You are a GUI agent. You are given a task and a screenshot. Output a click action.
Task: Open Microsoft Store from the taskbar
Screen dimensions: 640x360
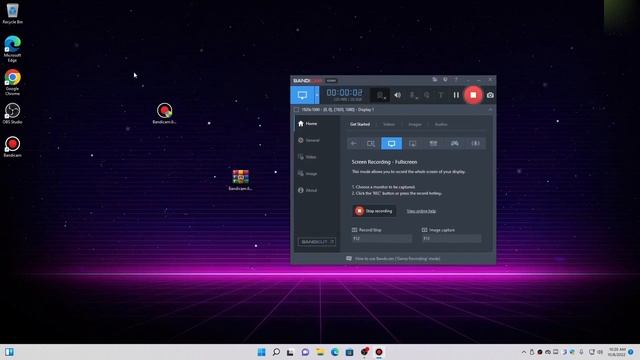[x=349, y=352]
